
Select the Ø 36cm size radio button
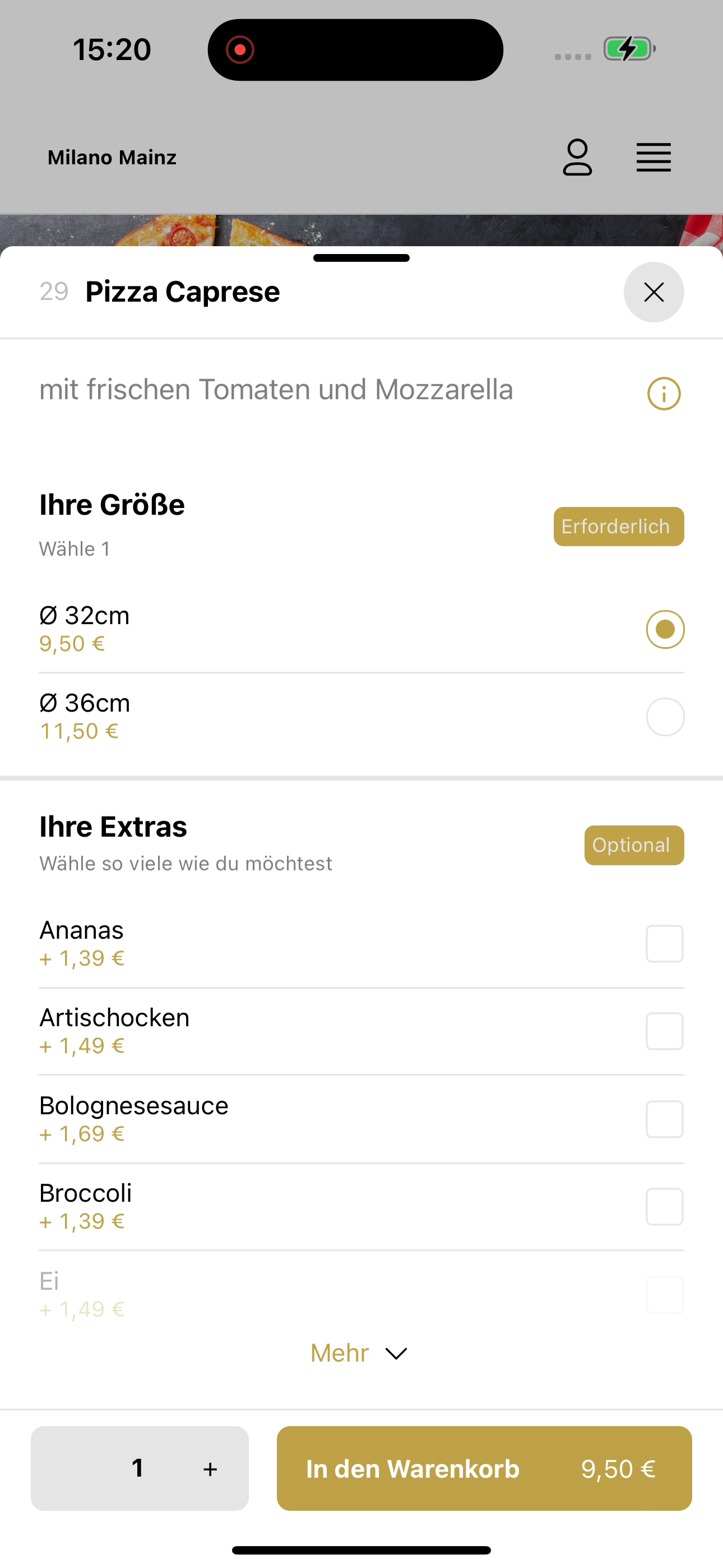pos(665,717)
